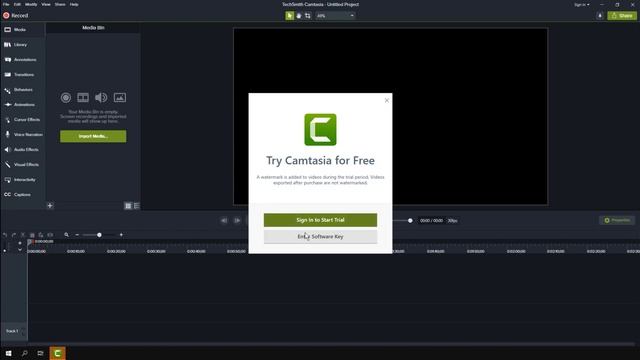Click the timeline zoom out minus
Viewport: 640px width, 360px height.
point(77,235)
